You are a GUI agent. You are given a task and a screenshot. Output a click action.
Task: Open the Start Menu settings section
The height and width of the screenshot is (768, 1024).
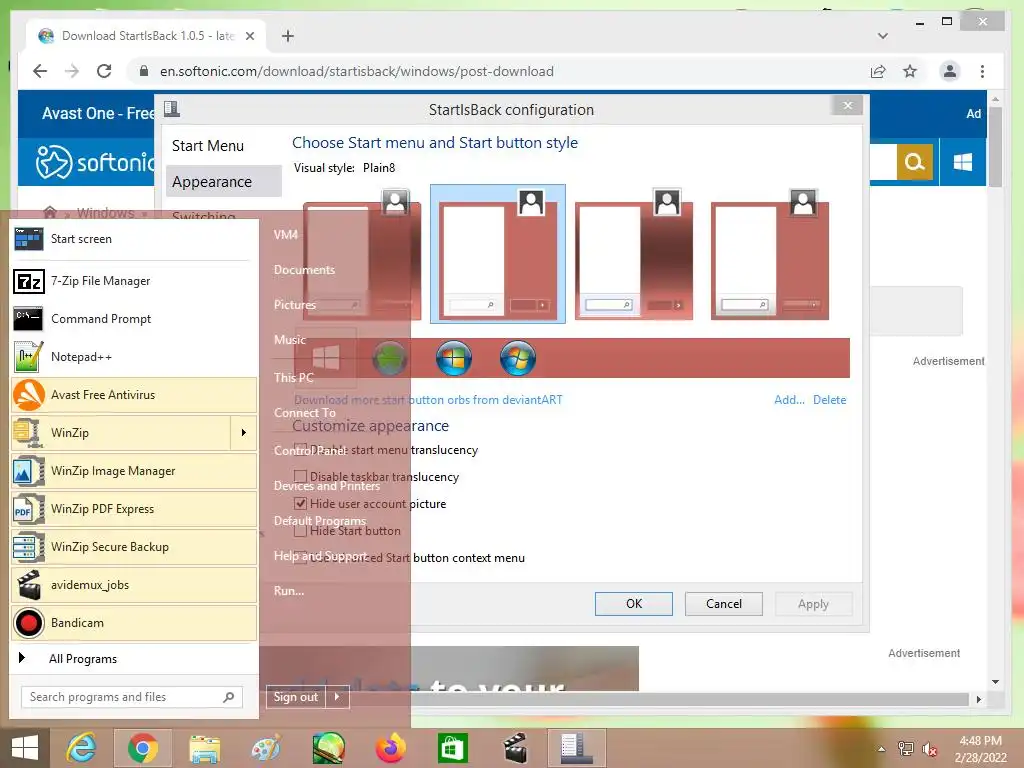tap(208, 146)
